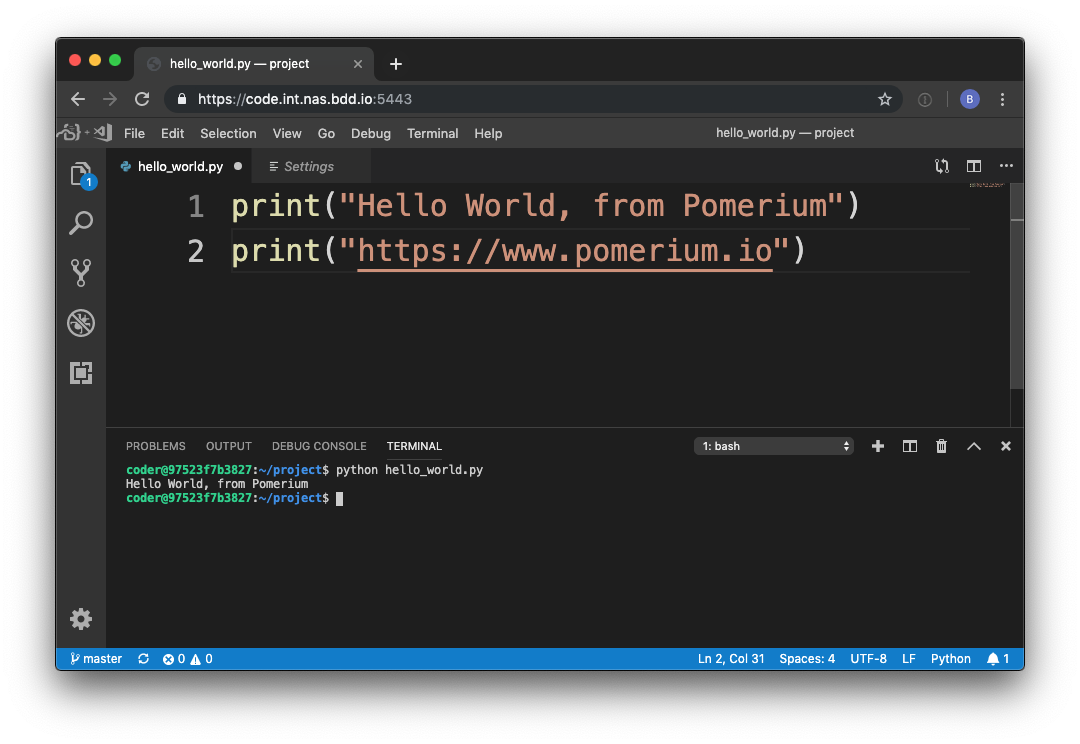1080x744 pixels.
Task: Change Python language mode in status bar
Action: pyautogui.click(x=950, y=659)
